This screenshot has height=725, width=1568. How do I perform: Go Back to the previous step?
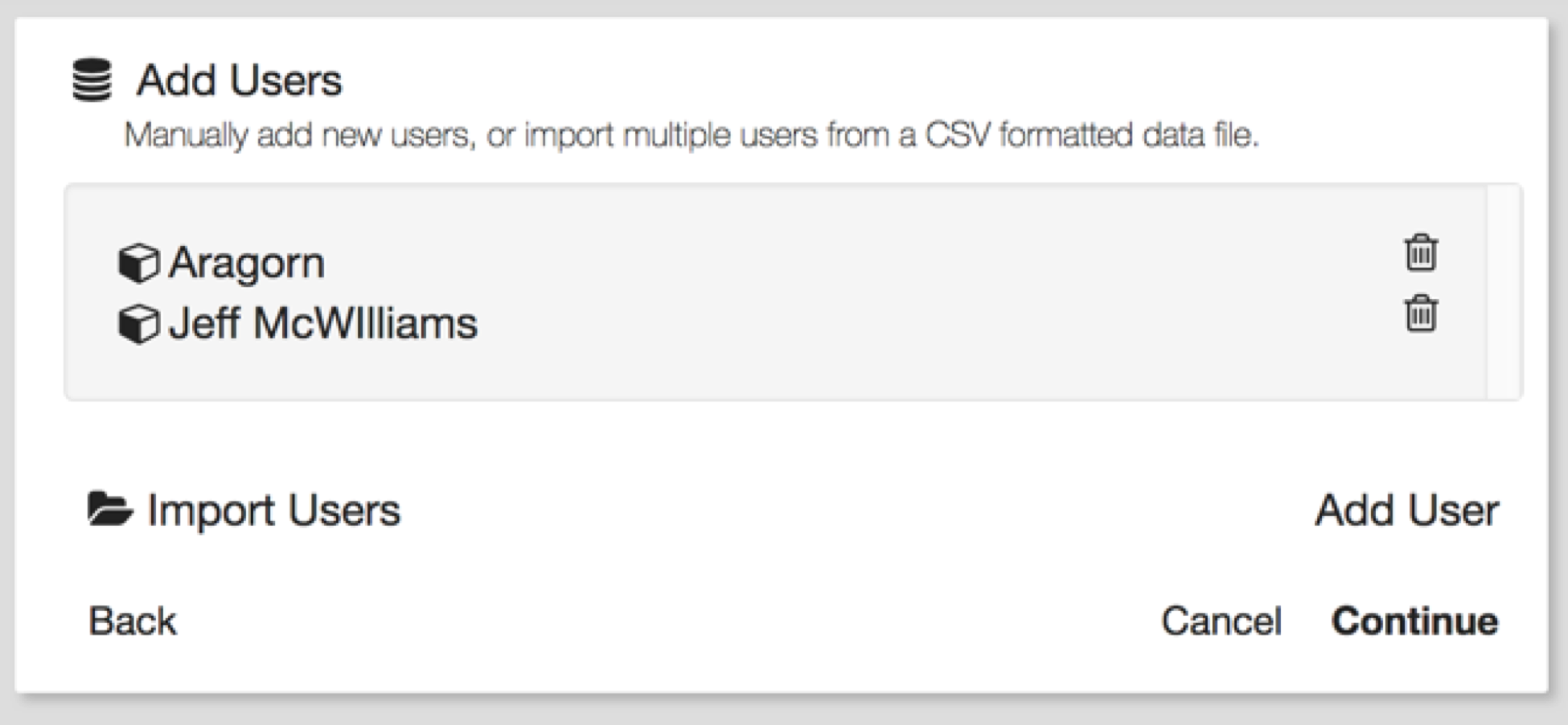click(x=133, y=621)
